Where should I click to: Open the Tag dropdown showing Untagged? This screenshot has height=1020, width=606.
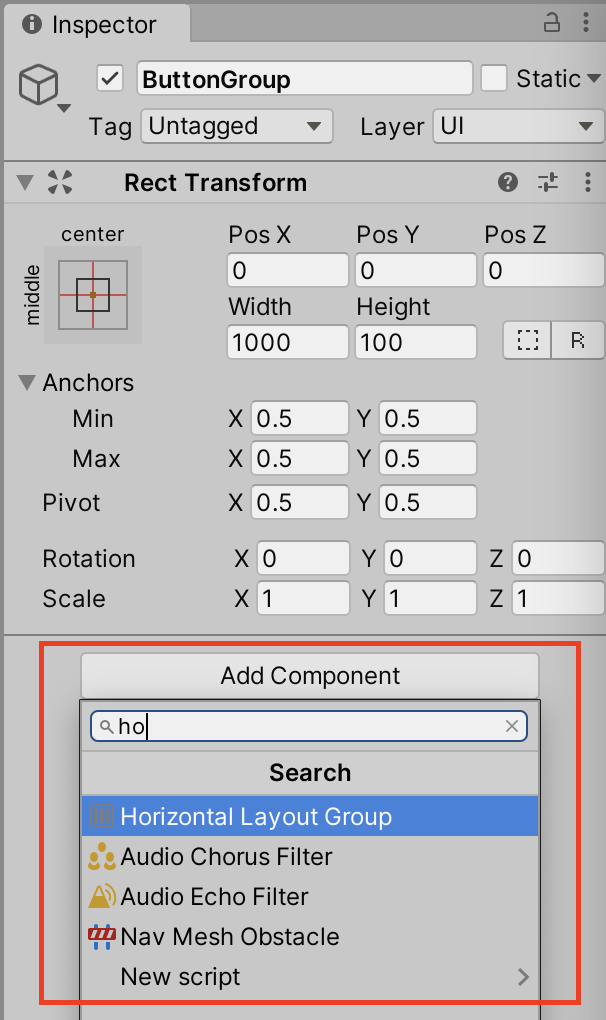tap(236, 127)
